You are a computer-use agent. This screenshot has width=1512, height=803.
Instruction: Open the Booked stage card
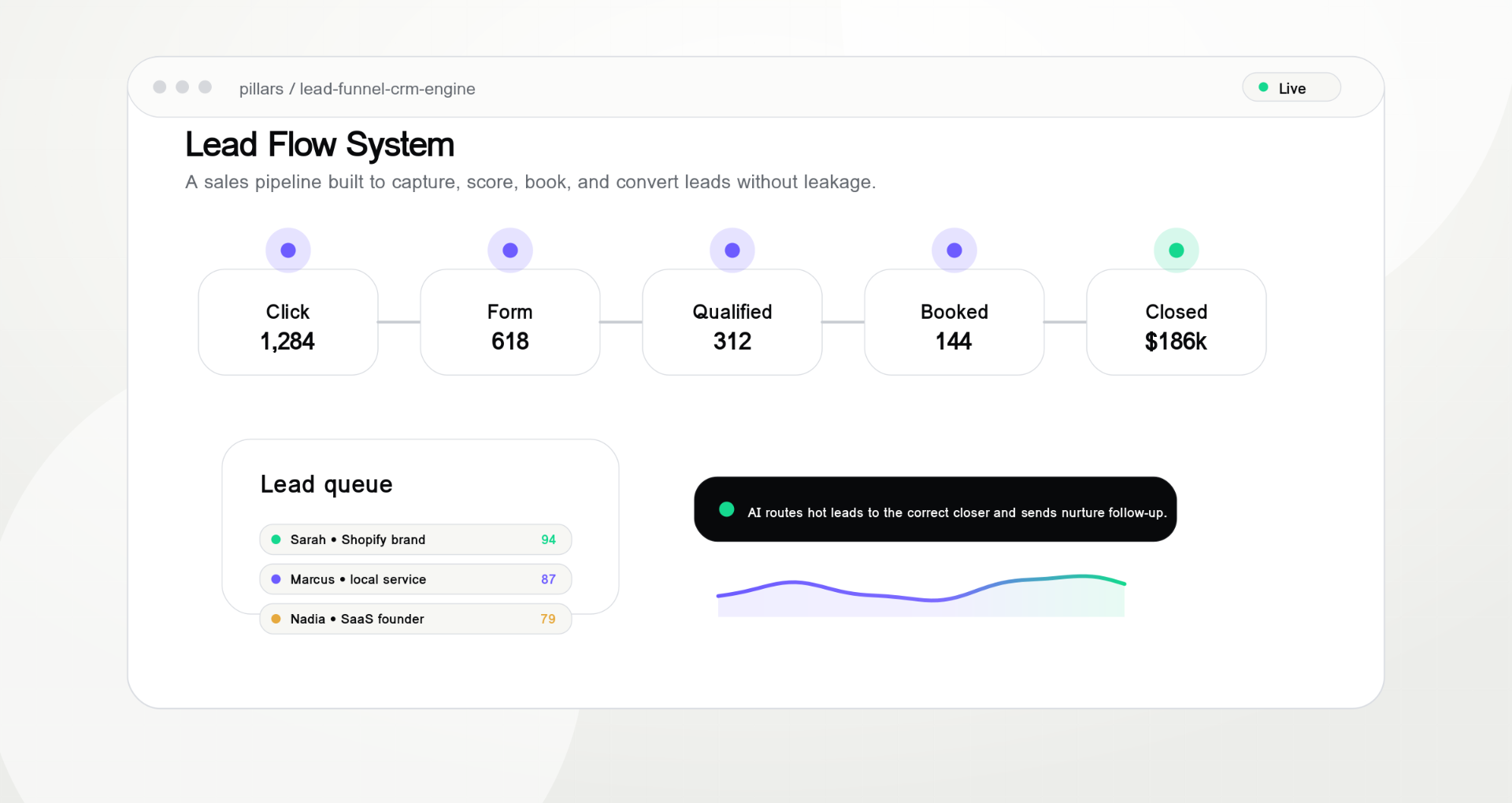click(x=954, y=323)
